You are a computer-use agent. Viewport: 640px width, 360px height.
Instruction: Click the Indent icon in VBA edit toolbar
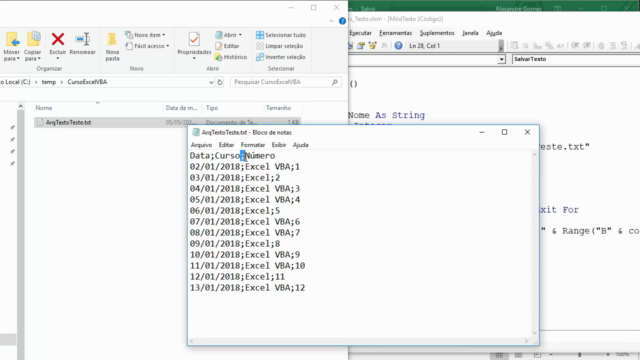(575, 46)
